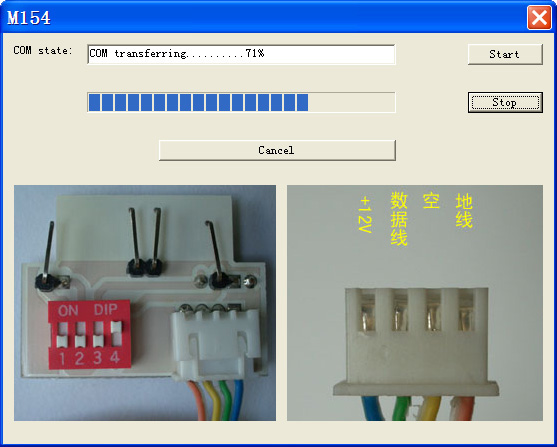Screen dimensions: 557x447
Task: Click the blue transfer progress bar
Action: click(241, 102)
